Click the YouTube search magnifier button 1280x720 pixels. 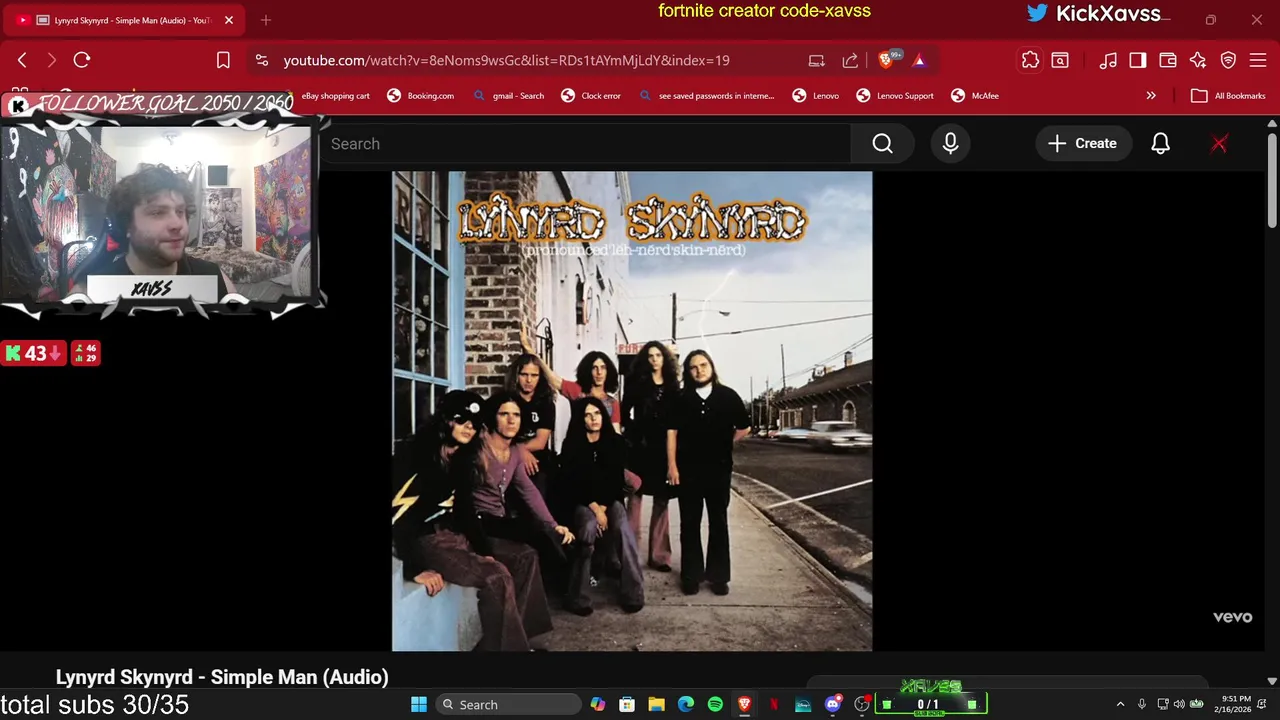coord(882,144)
